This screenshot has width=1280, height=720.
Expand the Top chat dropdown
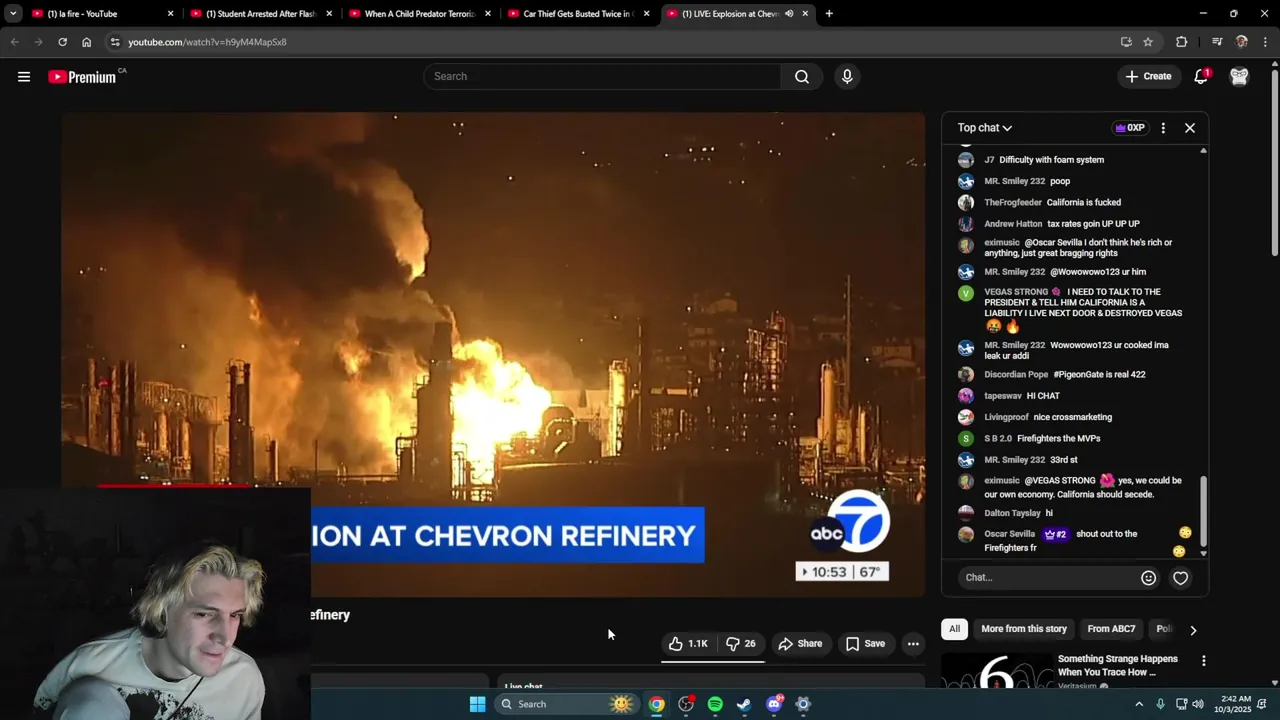(x=985, y=128)
